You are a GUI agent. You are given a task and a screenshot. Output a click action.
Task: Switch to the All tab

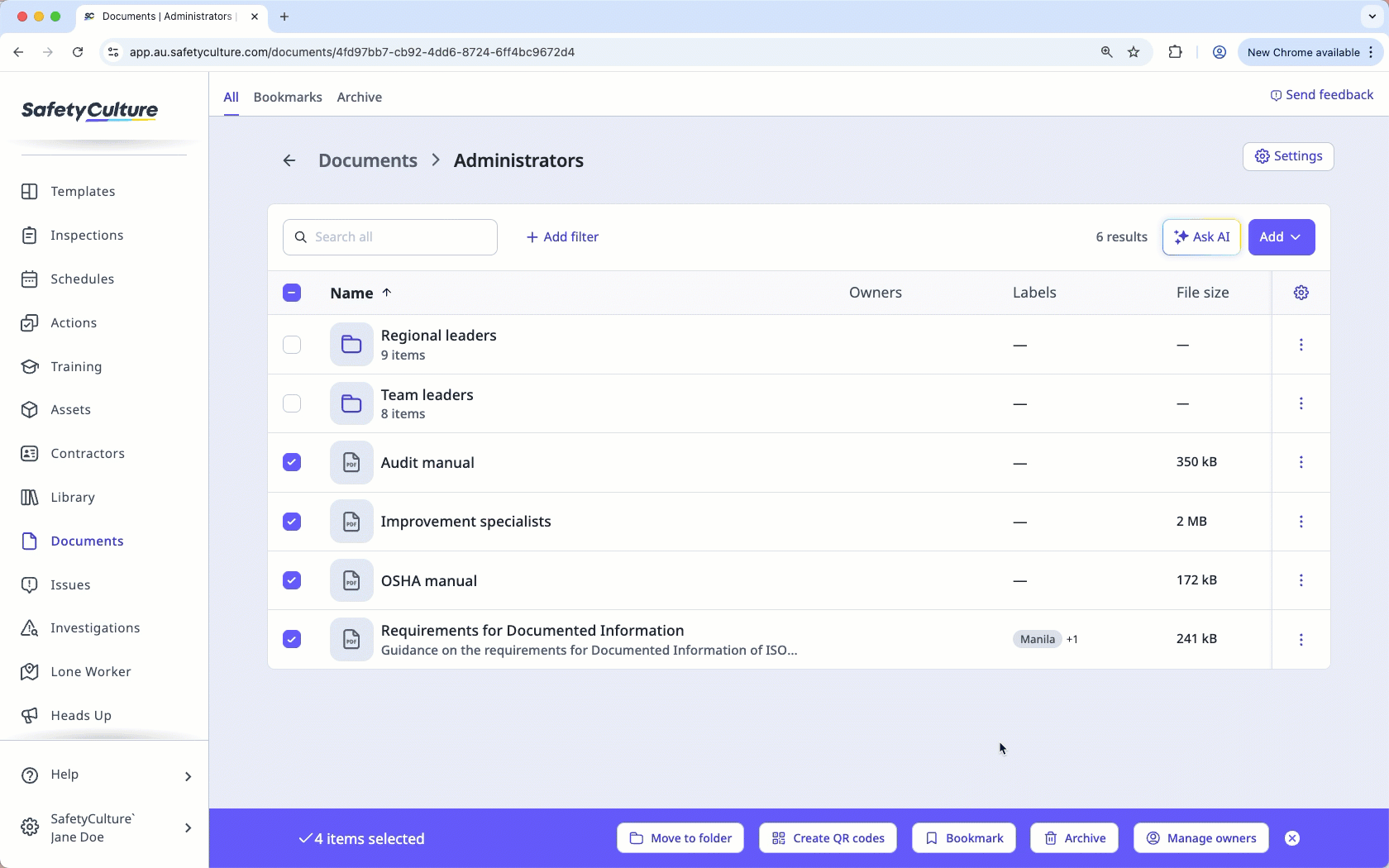(231, 97)
